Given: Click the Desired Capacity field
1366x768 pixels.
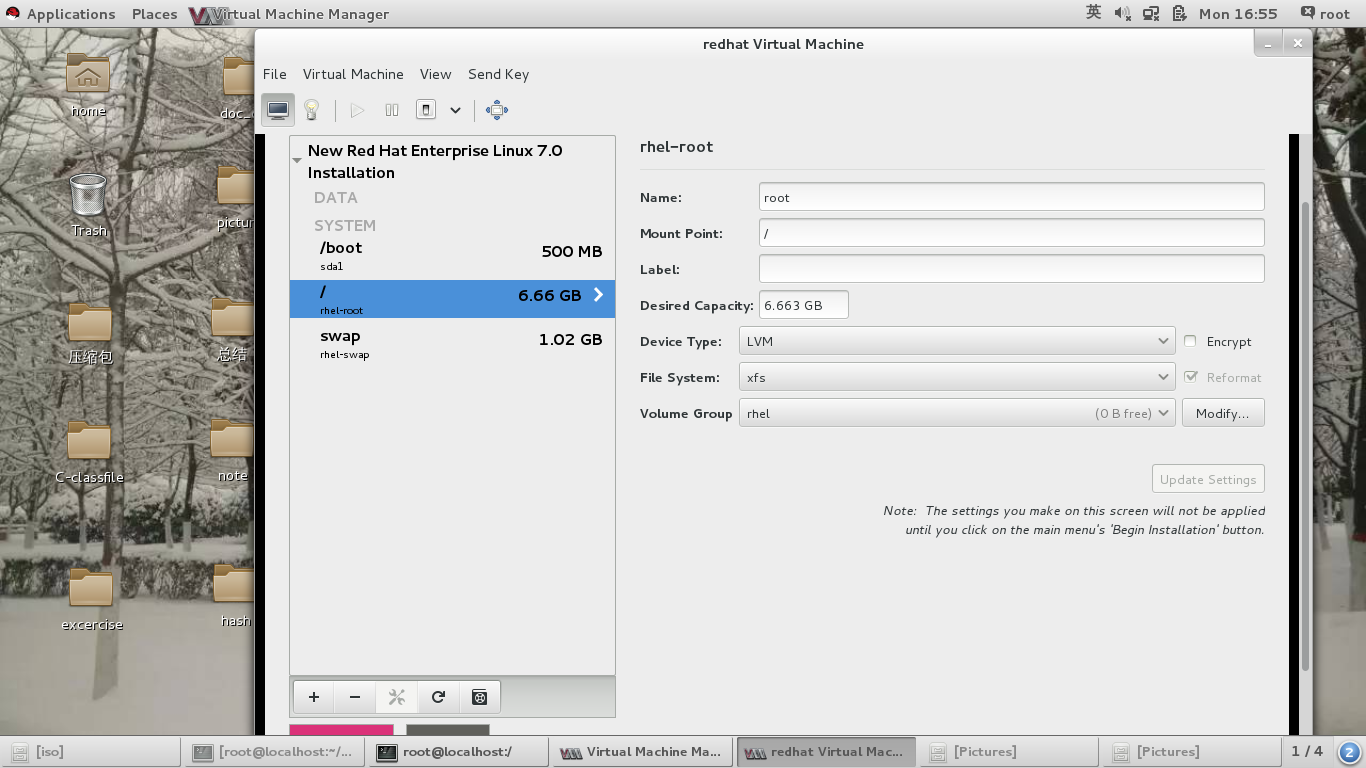Looking at the screenshot, I should point(804,305).
